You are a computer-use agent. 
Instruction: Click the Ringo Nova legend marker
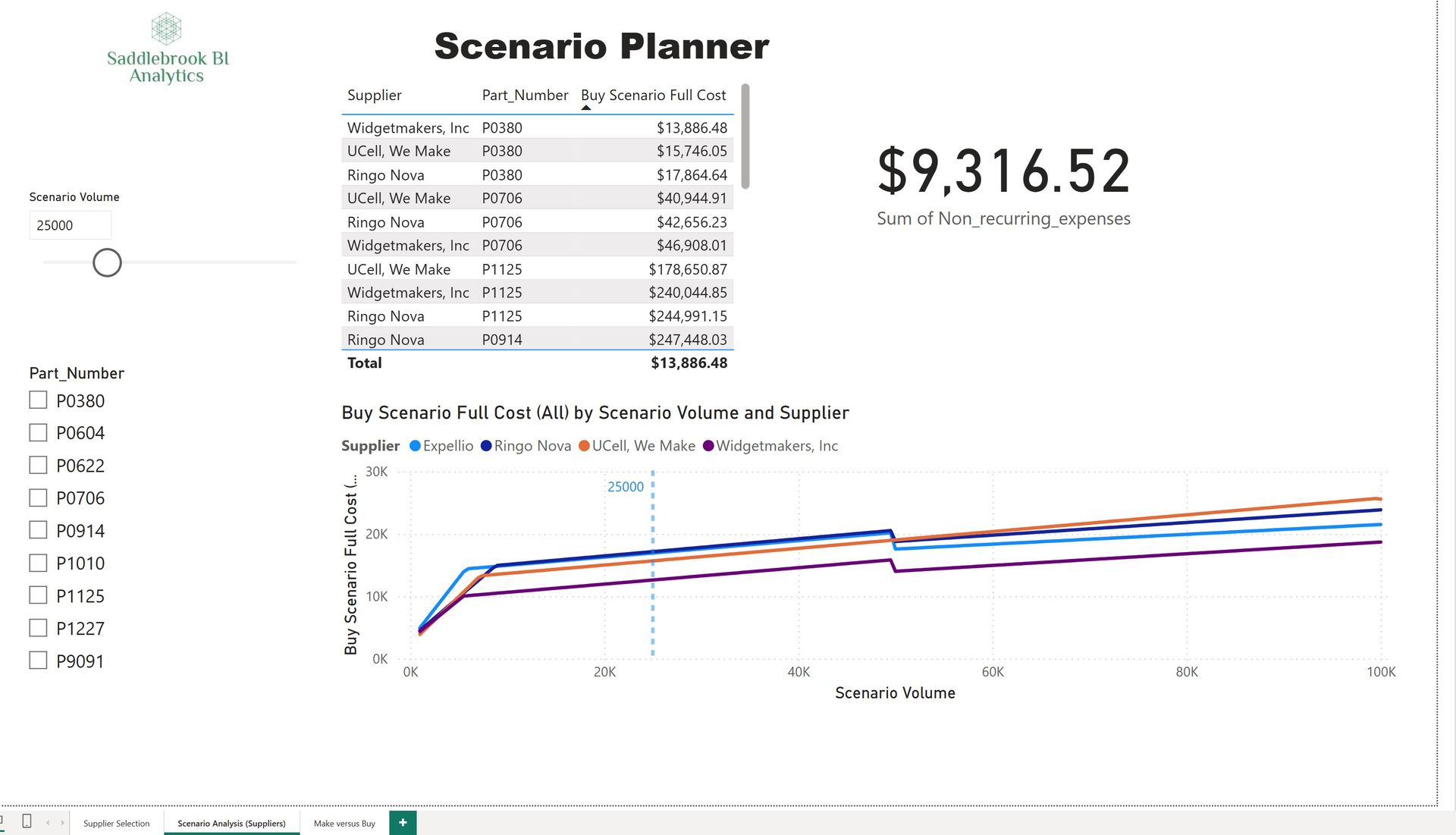pos(486,446)
